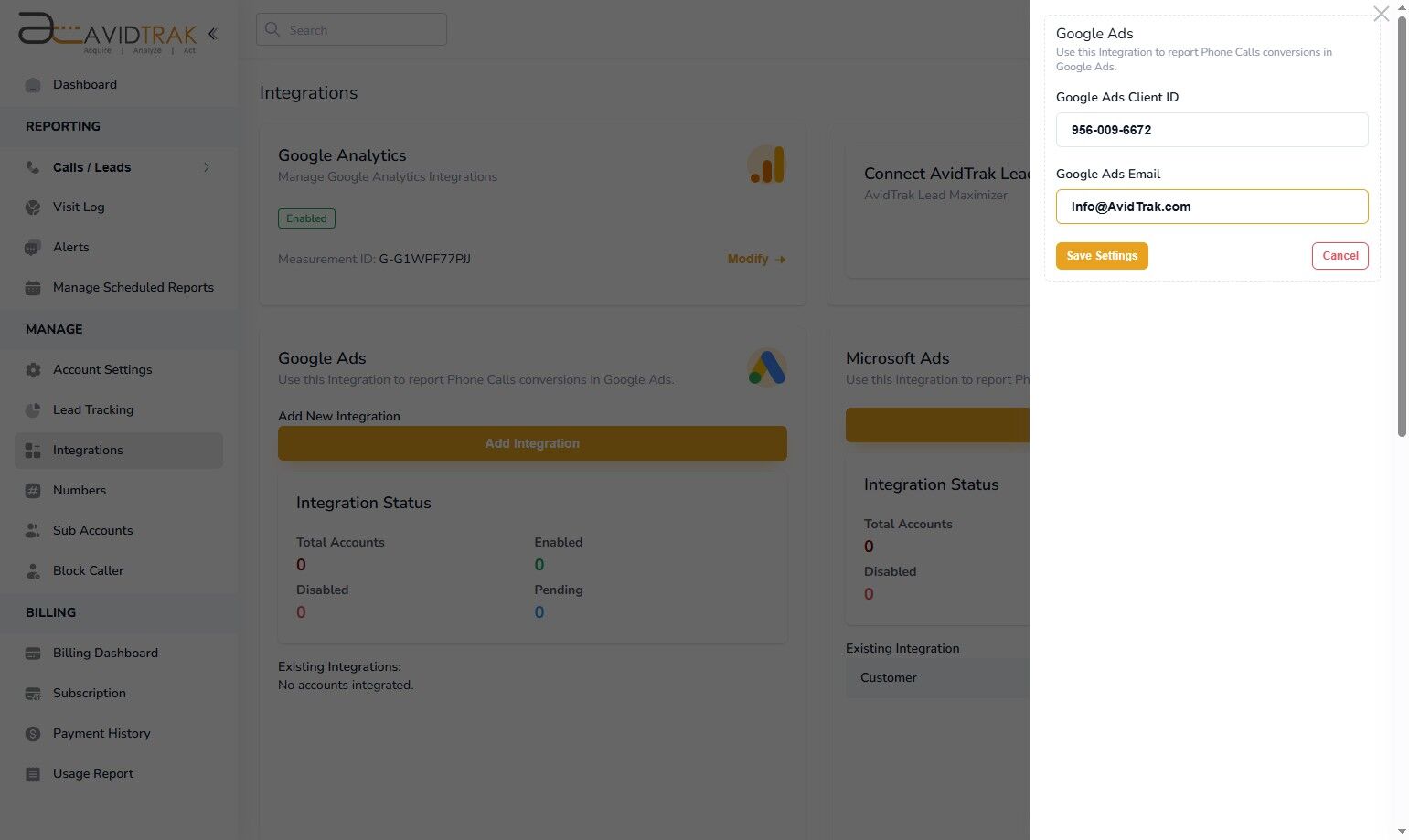Click the Microsoft Ads card title
This screenshot has height=840, width=1409.
(898, 358)
